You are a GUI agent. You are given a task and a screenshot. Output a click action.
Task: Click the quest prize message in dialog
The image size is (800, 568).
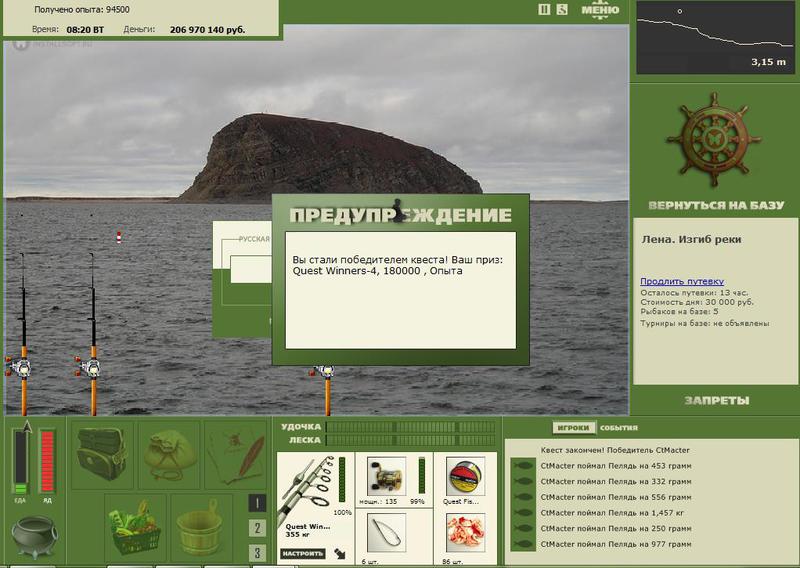[x=397, y=265]
